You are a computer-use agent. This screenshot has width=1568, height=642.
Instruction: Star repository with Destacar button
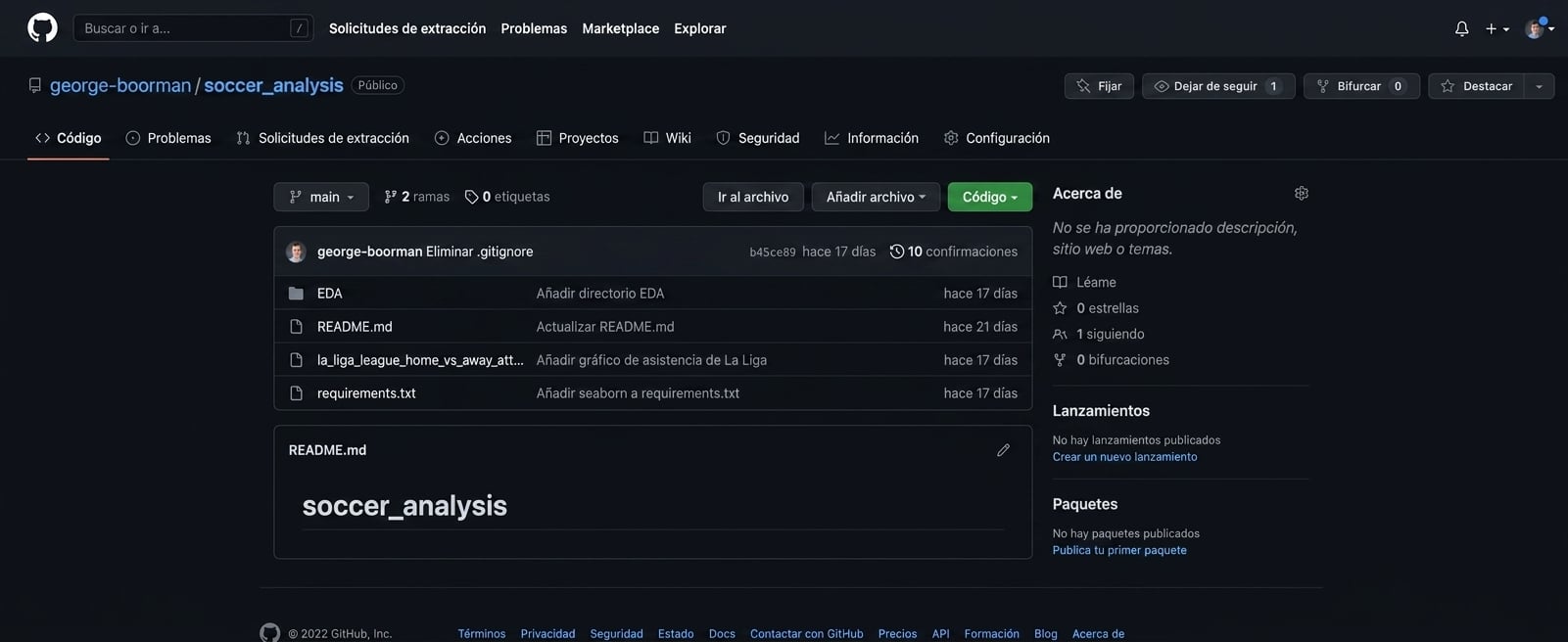[x=1476, y=86]
